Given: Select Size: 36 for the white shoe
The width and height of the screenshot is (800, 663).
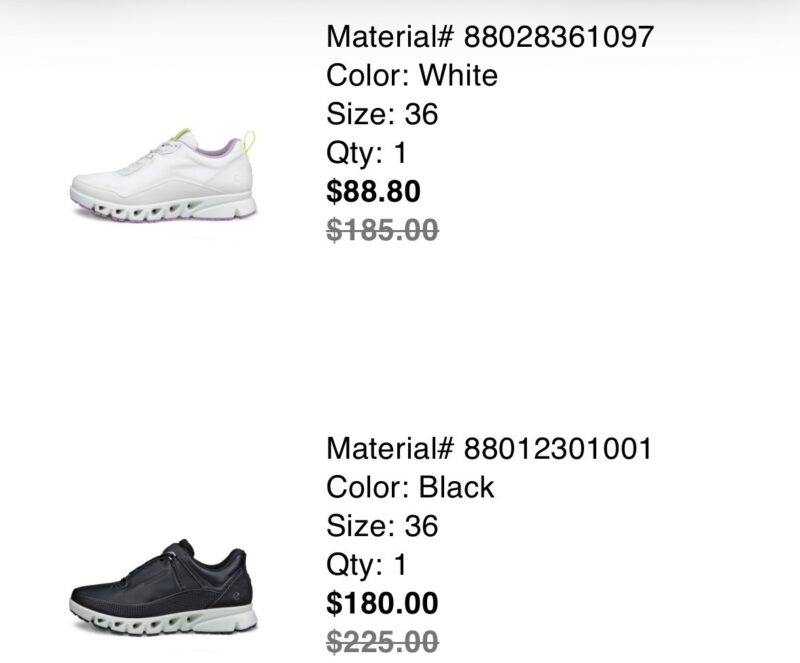Looking at the screenshot, I should click(382, 114).
